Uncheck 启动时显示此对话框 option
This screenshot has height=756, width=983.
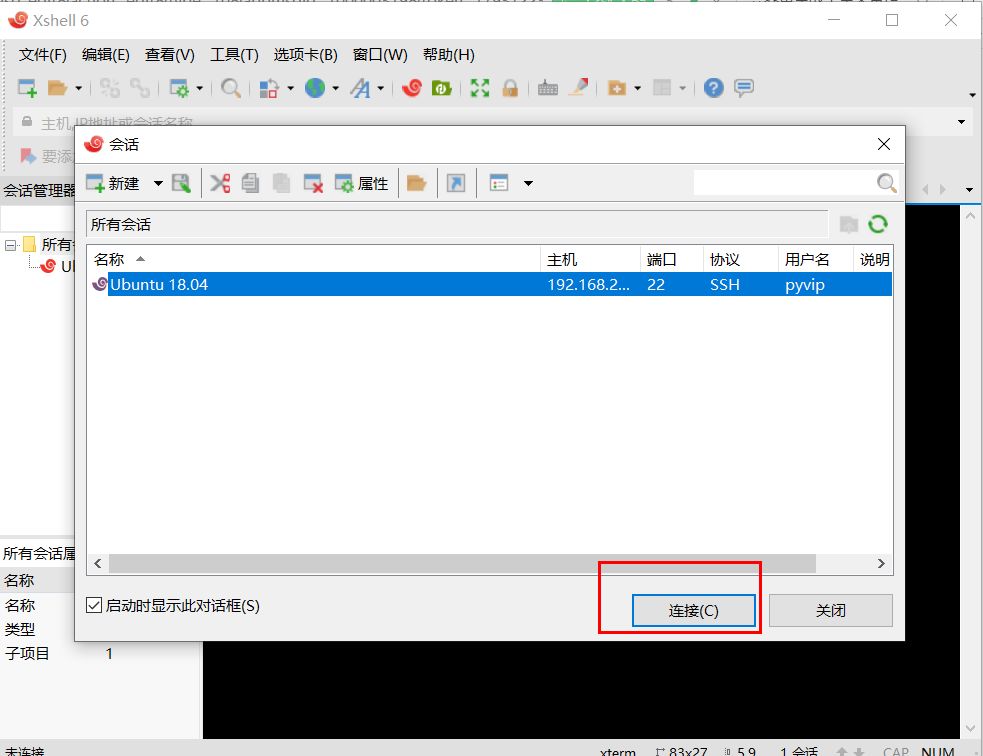[93, 604]
